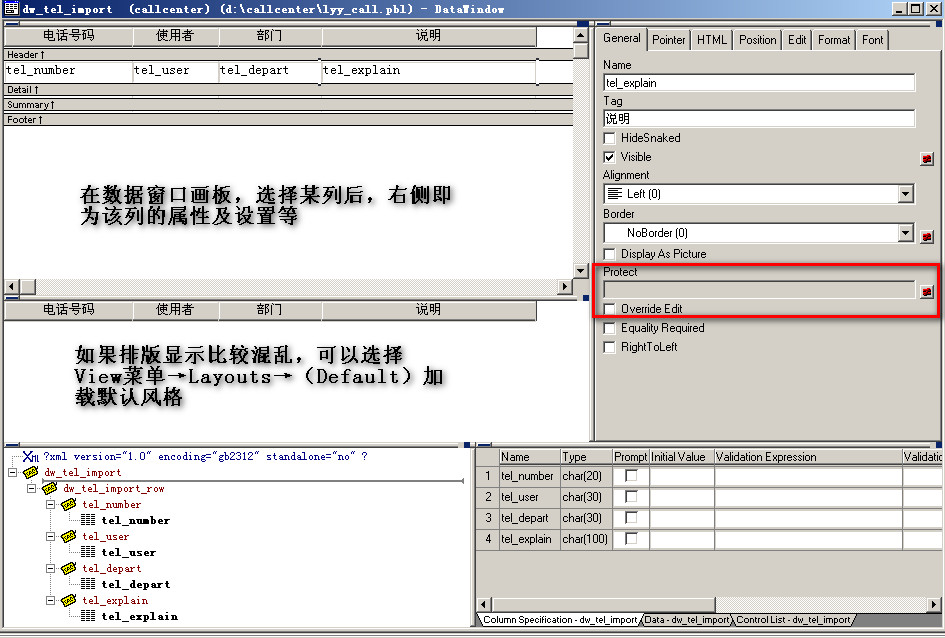Select the tel_depart column in Detail band
Viewport: 945px width, 638px height.
pyautogui.click(x=269, y=70)
